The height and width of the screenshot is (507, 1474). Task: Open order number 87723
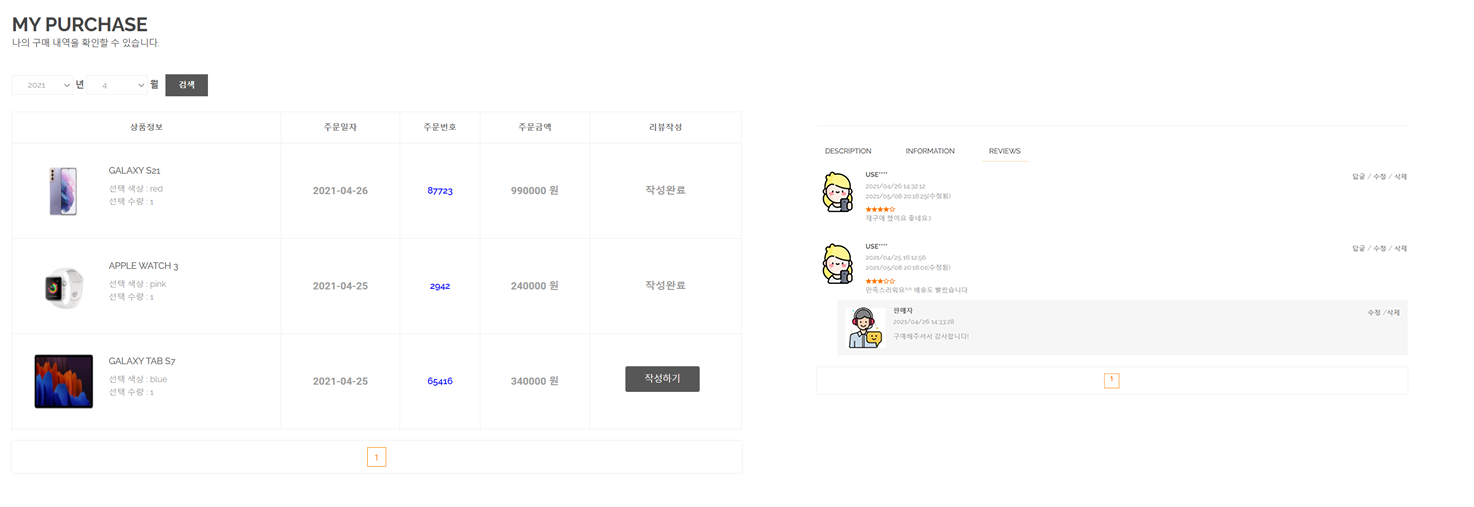tap(440, 190)
